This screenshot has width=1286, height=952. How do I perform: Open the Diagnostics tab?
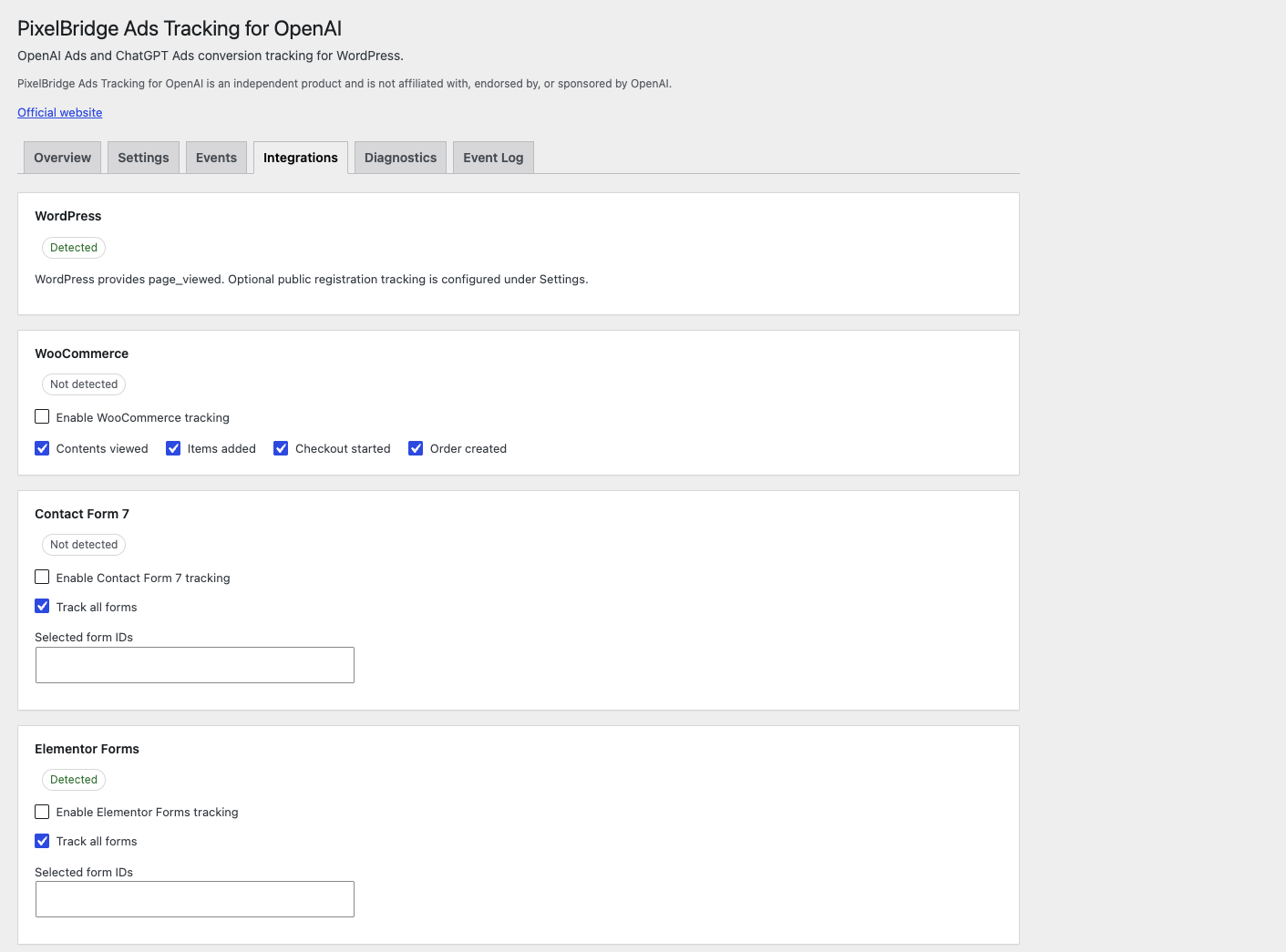coord(400,158)
